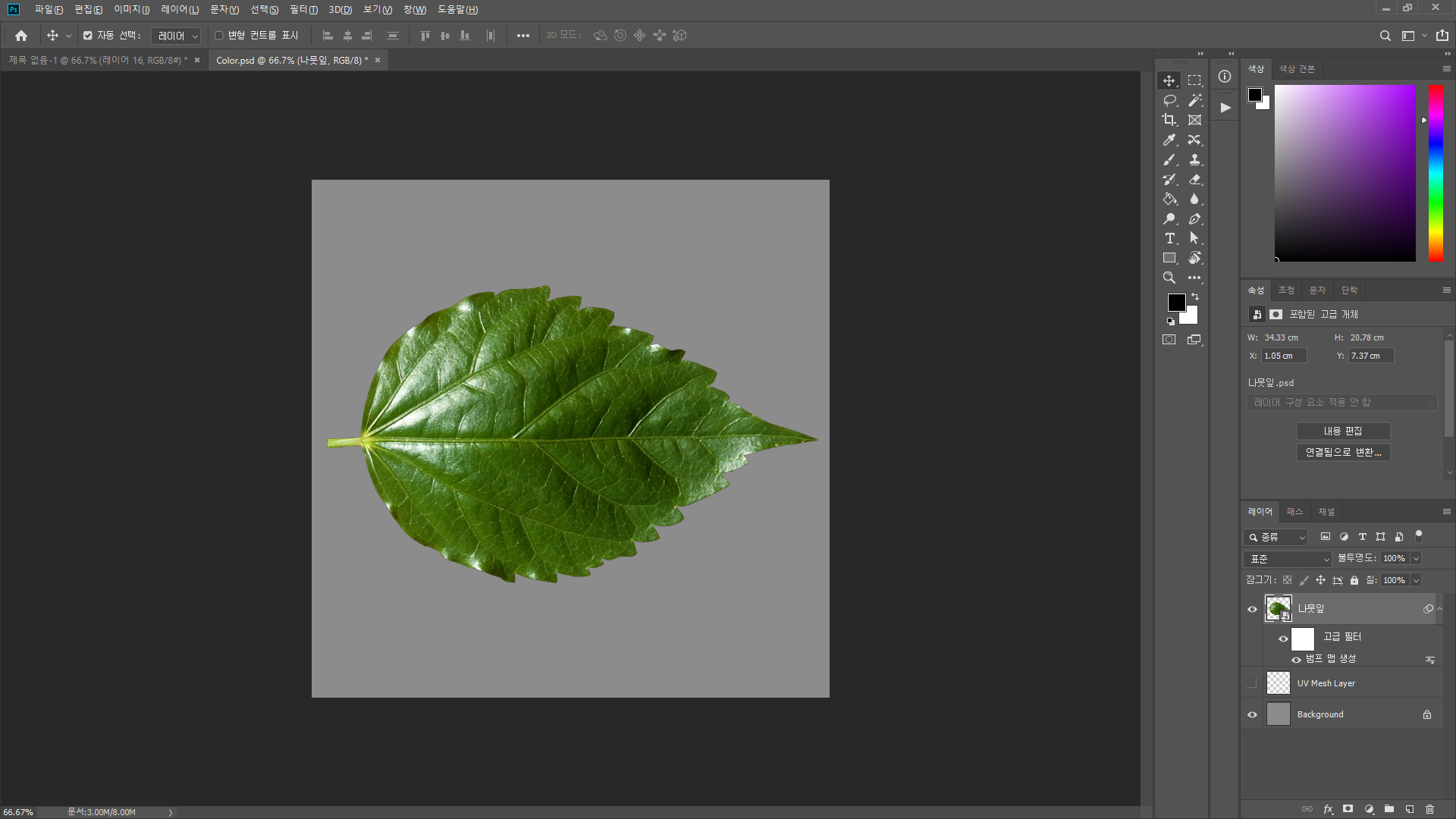Select the Crop tool

tap(1169, 120)
